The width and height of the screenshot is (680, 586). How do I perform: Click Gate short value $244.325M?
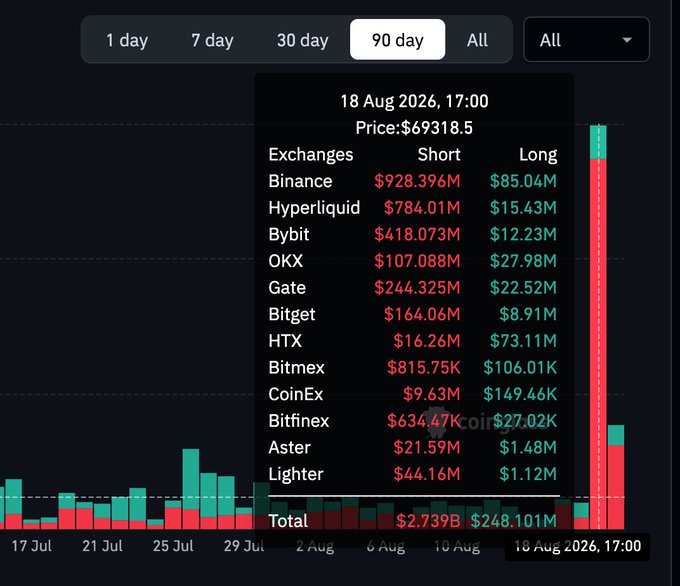[x=417, y=288]
